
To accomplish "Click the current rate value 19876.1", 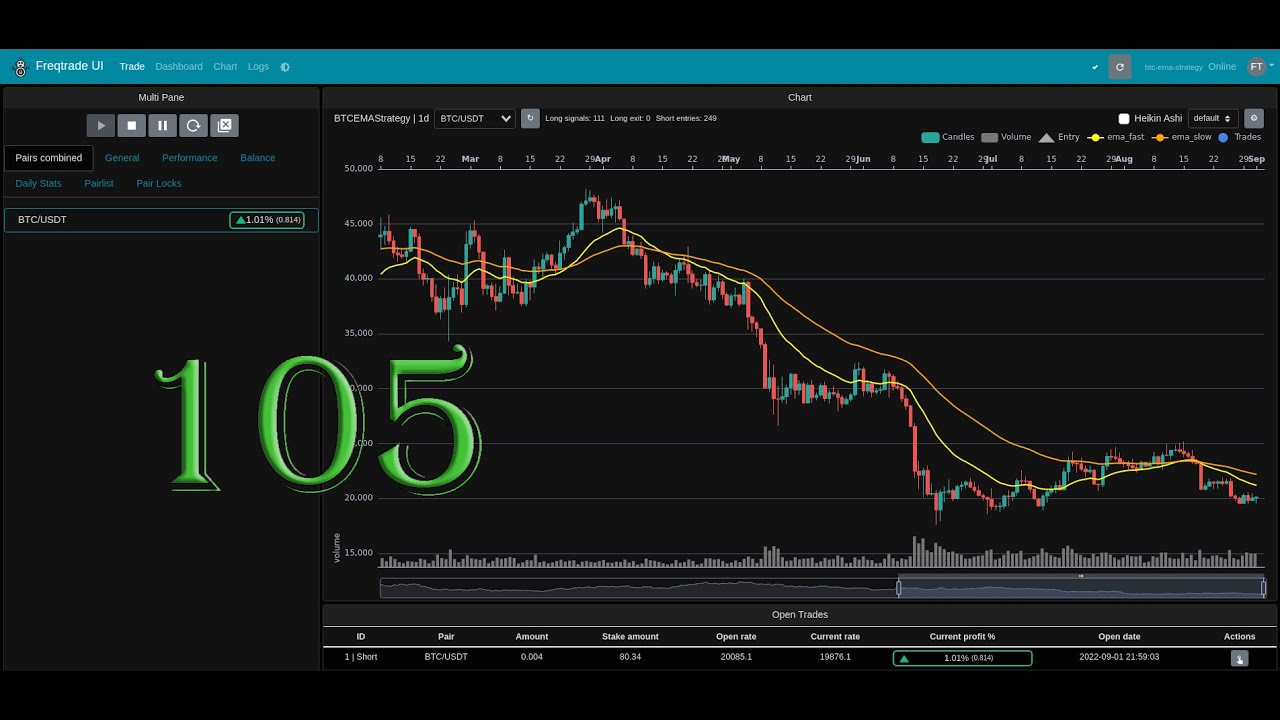I will tap(835, 657).
